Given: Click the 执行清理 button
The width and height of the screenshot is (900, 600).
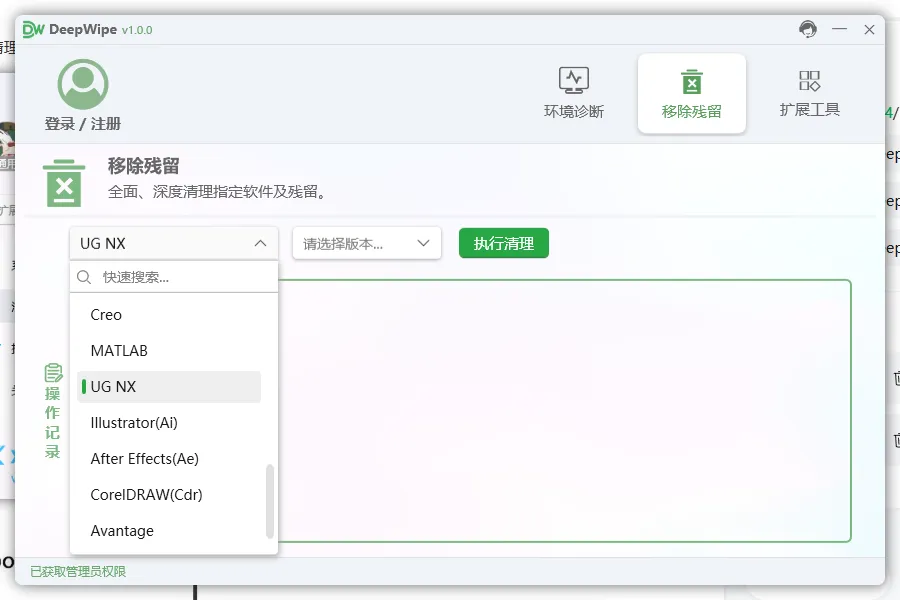Looking at the screenshot, I should point(504,243).
